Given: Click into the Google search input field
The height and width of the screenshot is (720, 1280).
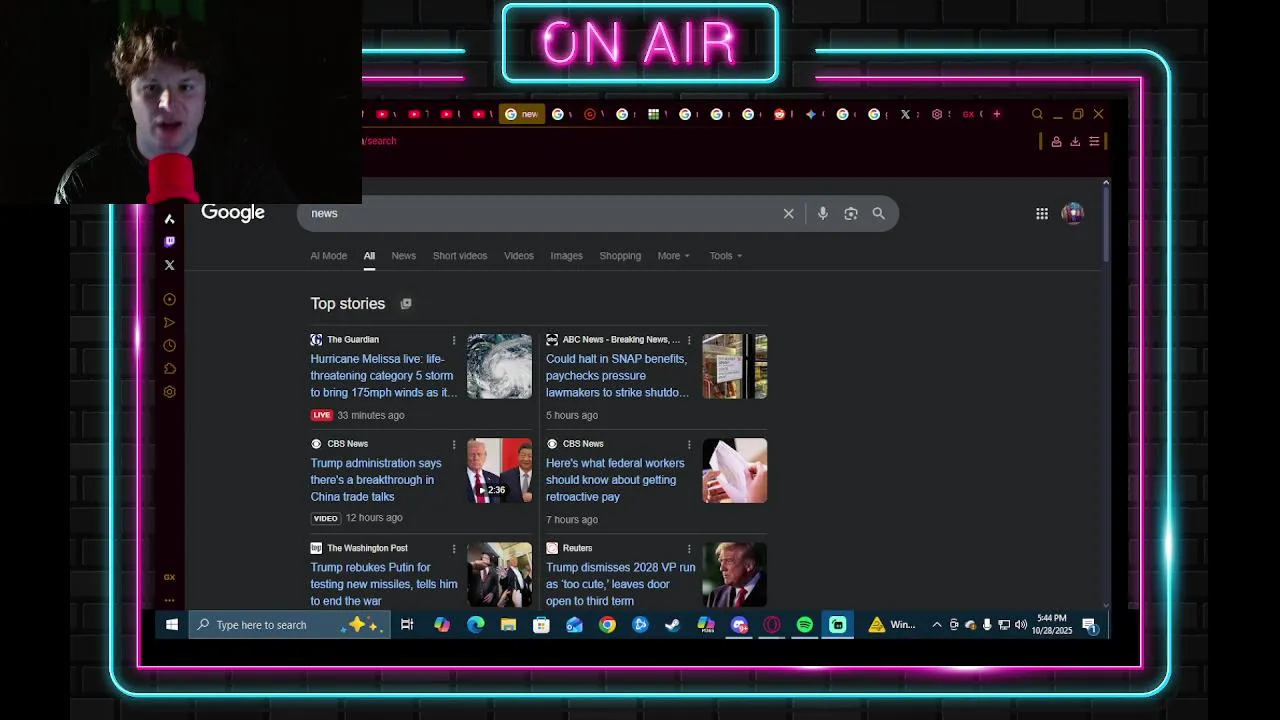Looking at the screenshot, I should click(540, 213).
